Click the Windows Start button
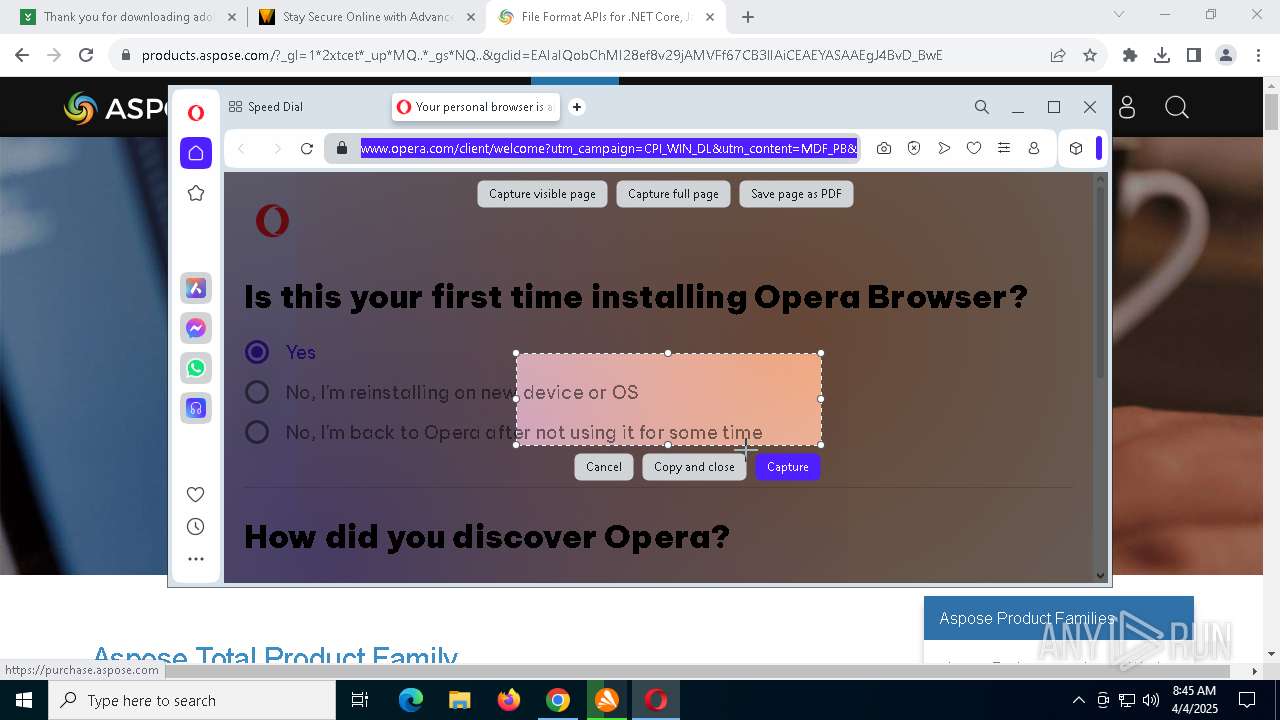The height and width of the screenshot is (720, 1280). click(24, 700)
